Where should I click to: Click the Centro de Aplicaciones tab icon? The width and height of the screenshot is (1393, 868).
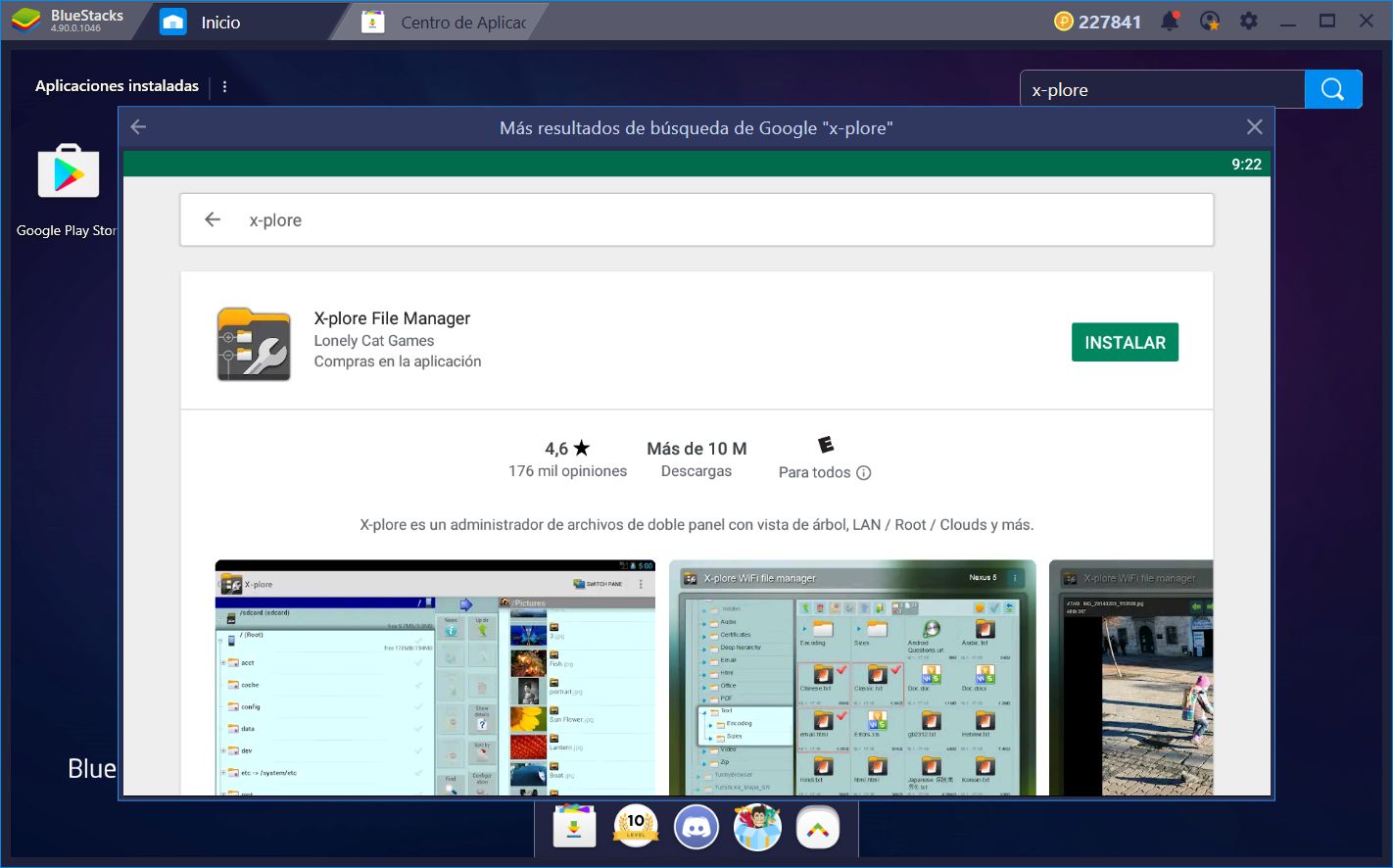[373, 22]
